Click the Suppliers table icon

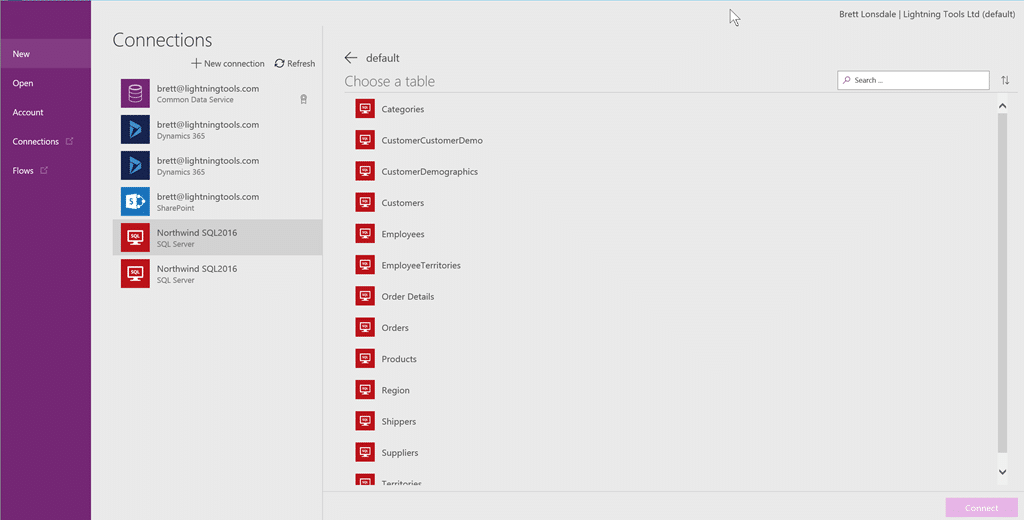click(365, 452)
